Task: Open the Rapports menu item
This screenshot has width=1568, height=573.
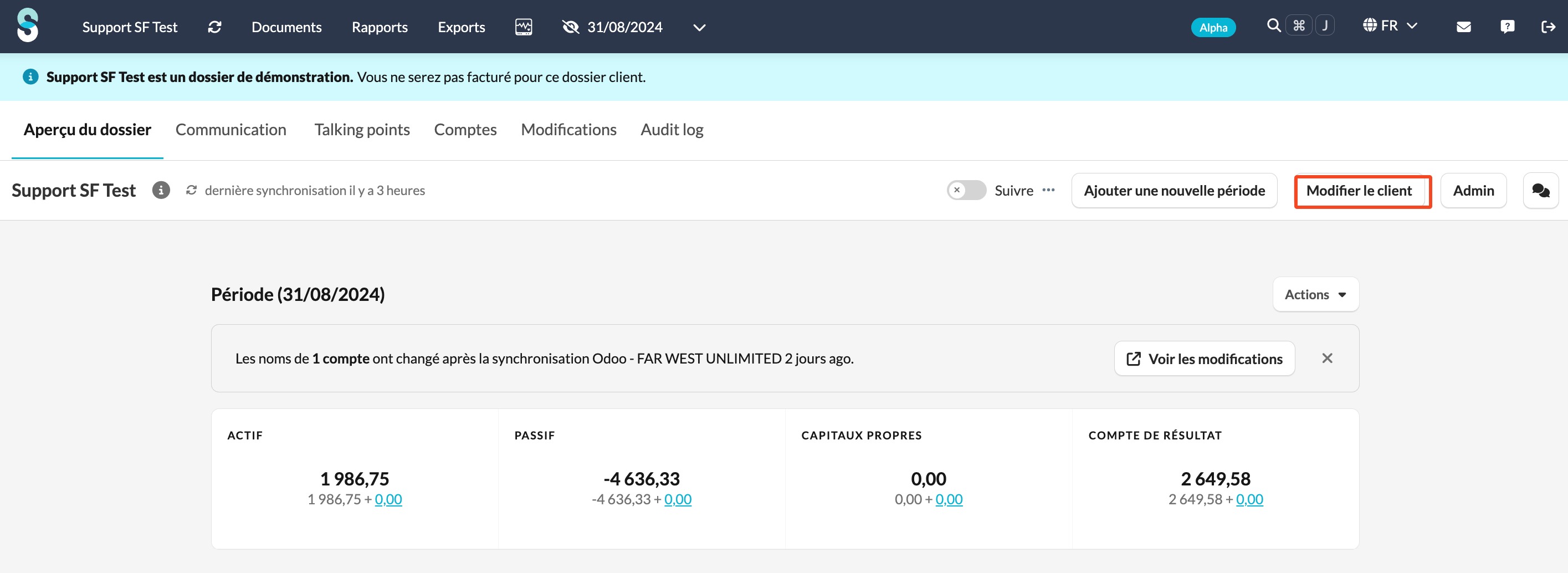Action: [379, 27]
